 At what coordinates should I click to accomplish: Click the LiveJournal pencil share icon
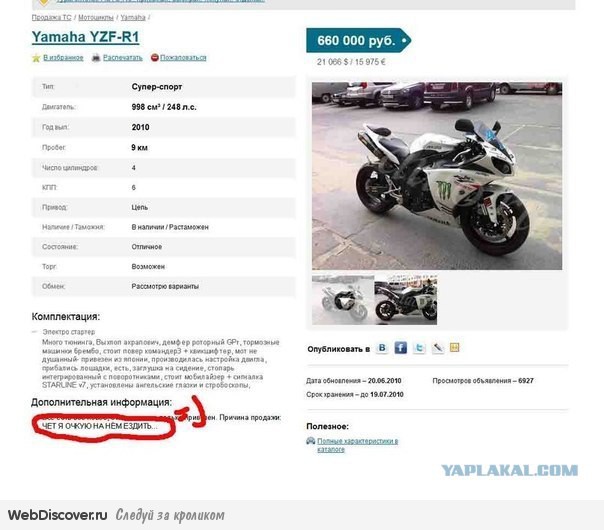point(438,348)
